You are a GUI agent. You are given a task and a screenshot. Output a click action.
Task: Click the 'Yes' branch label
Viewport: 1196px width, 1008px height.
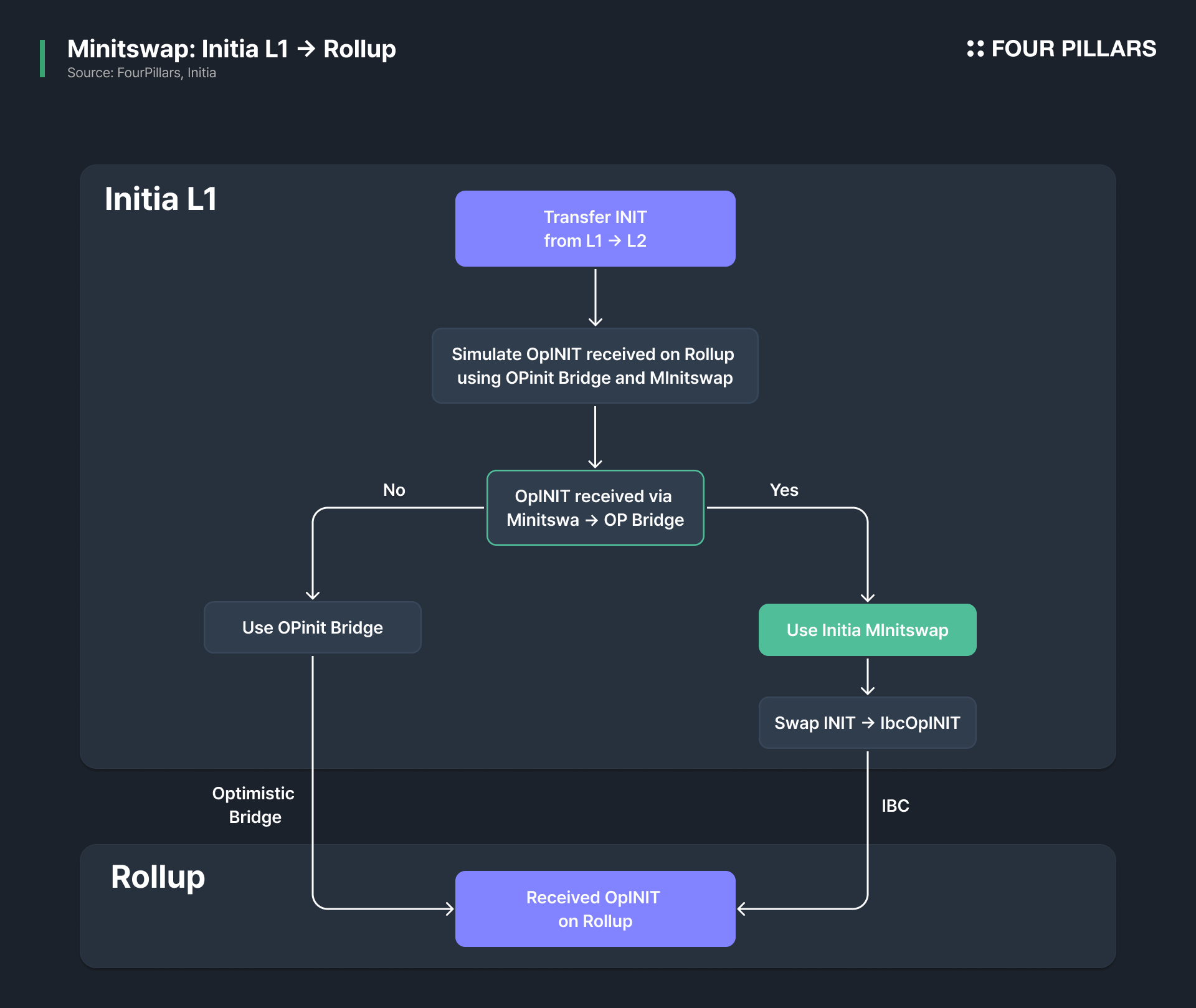tap(784, 490)
